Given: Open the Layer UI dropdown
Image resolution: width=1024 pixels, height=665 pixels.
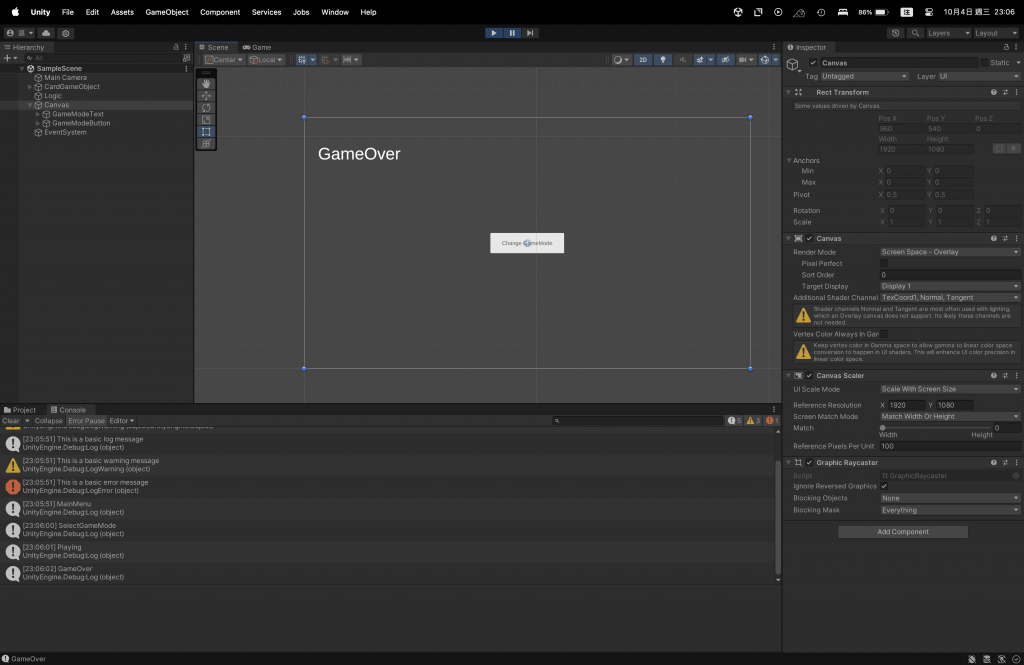Looking at the screenshot, I should (979, 76).
